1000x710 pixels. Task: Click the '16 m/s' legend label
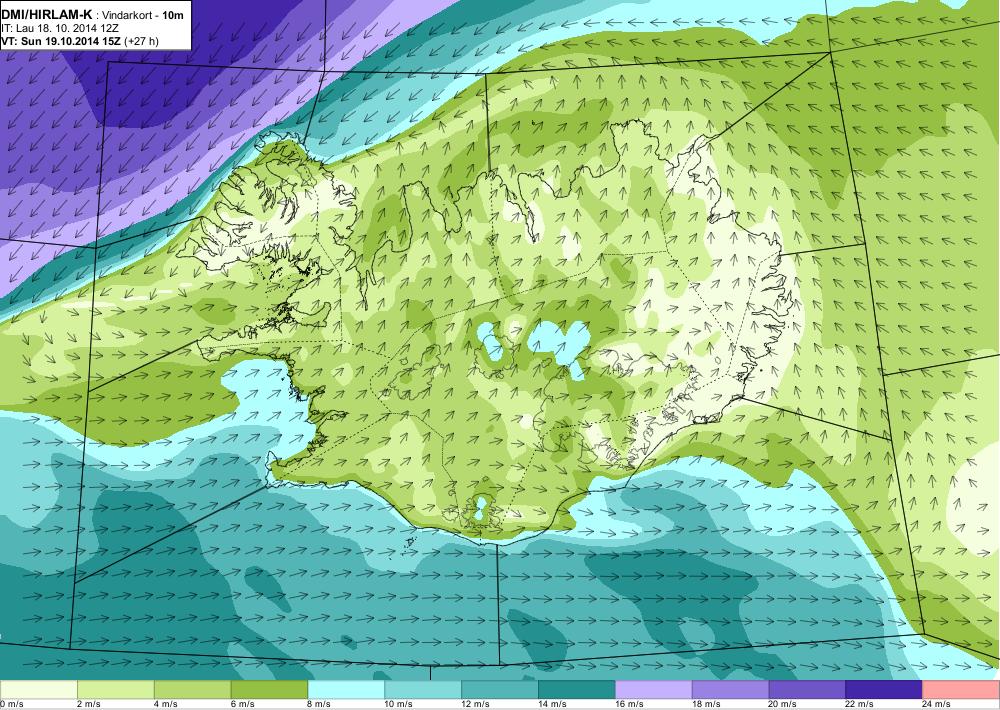point(629,704)
